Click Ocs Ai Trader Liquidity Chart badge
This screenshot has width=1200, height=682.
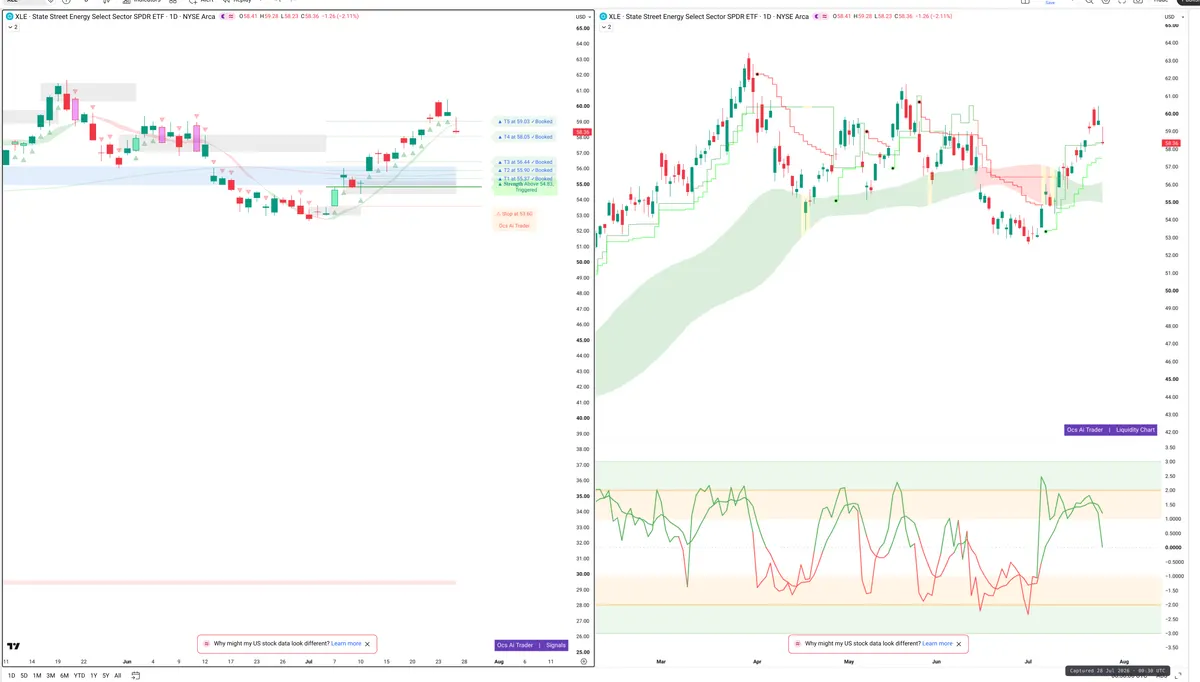(x=1110, y=430)
